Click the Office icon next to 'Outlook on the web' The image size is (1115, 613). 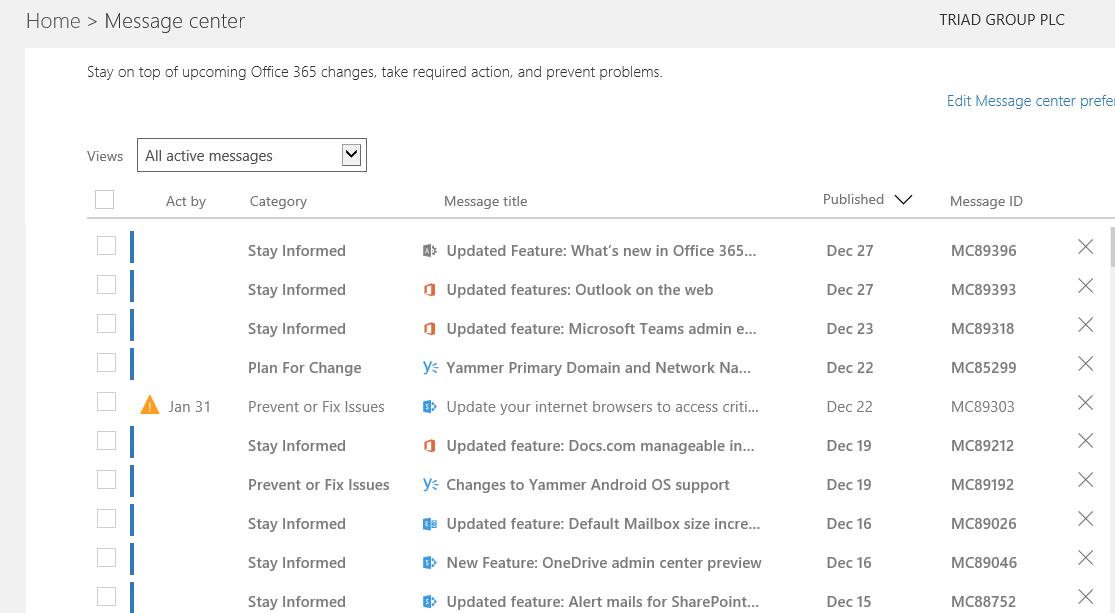430,289
